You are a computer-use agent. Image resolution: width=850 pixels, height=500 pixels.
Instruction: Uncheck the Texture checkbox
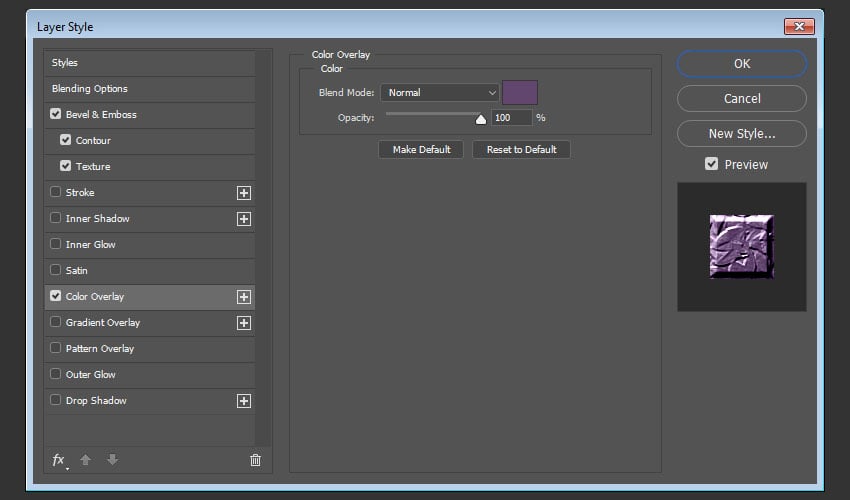[x=66, y=166]
